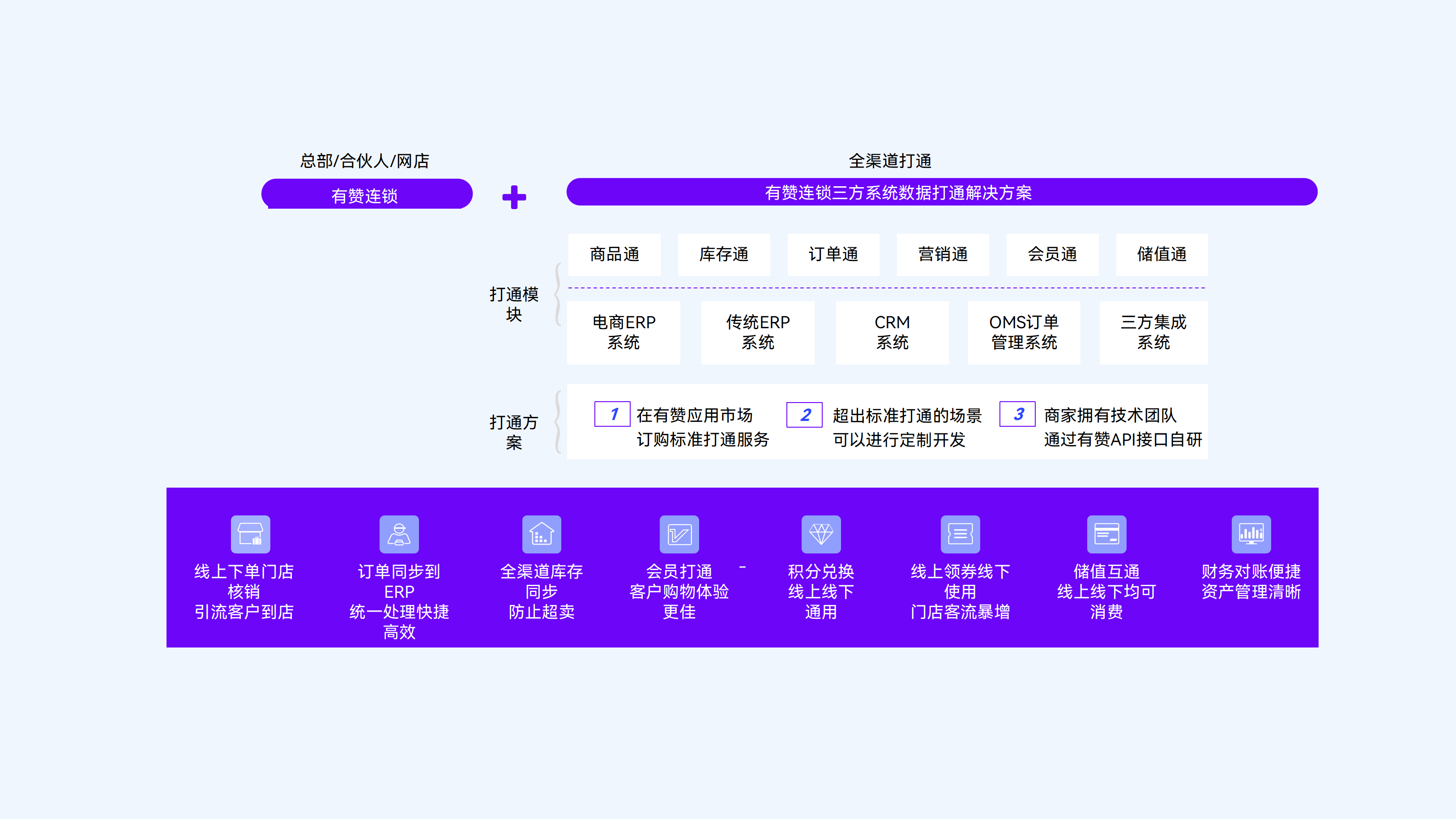Click the 打通模块 label
Image resolution: width=1456 pixels, height=819 pixels.
(514, 304)
